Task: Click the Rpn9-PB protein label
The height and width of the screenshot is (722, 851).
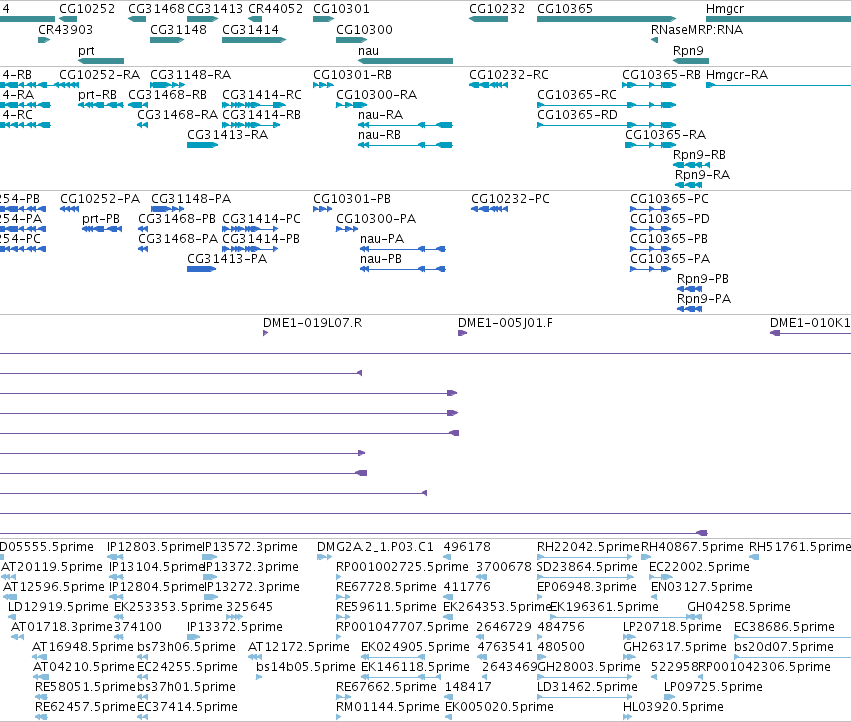Action: click(703, 279)
